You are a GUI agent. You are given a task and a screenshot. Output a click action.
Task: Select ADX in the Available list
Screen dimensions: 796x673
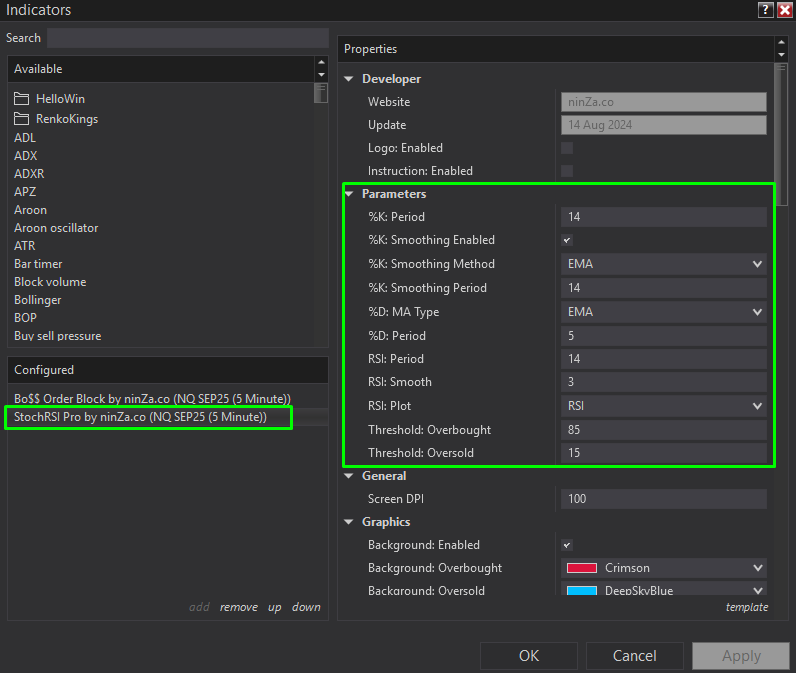[25, 156]
